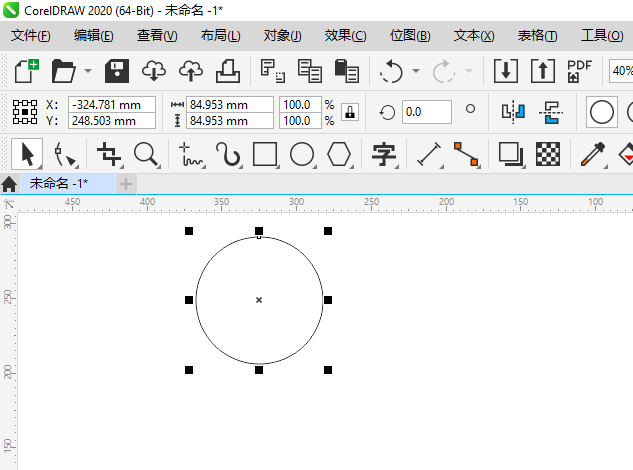Image resolution: width=633 pixels, height=470 pixels.
Task: Mirror the object vertically
Action: tap(551, 112)
